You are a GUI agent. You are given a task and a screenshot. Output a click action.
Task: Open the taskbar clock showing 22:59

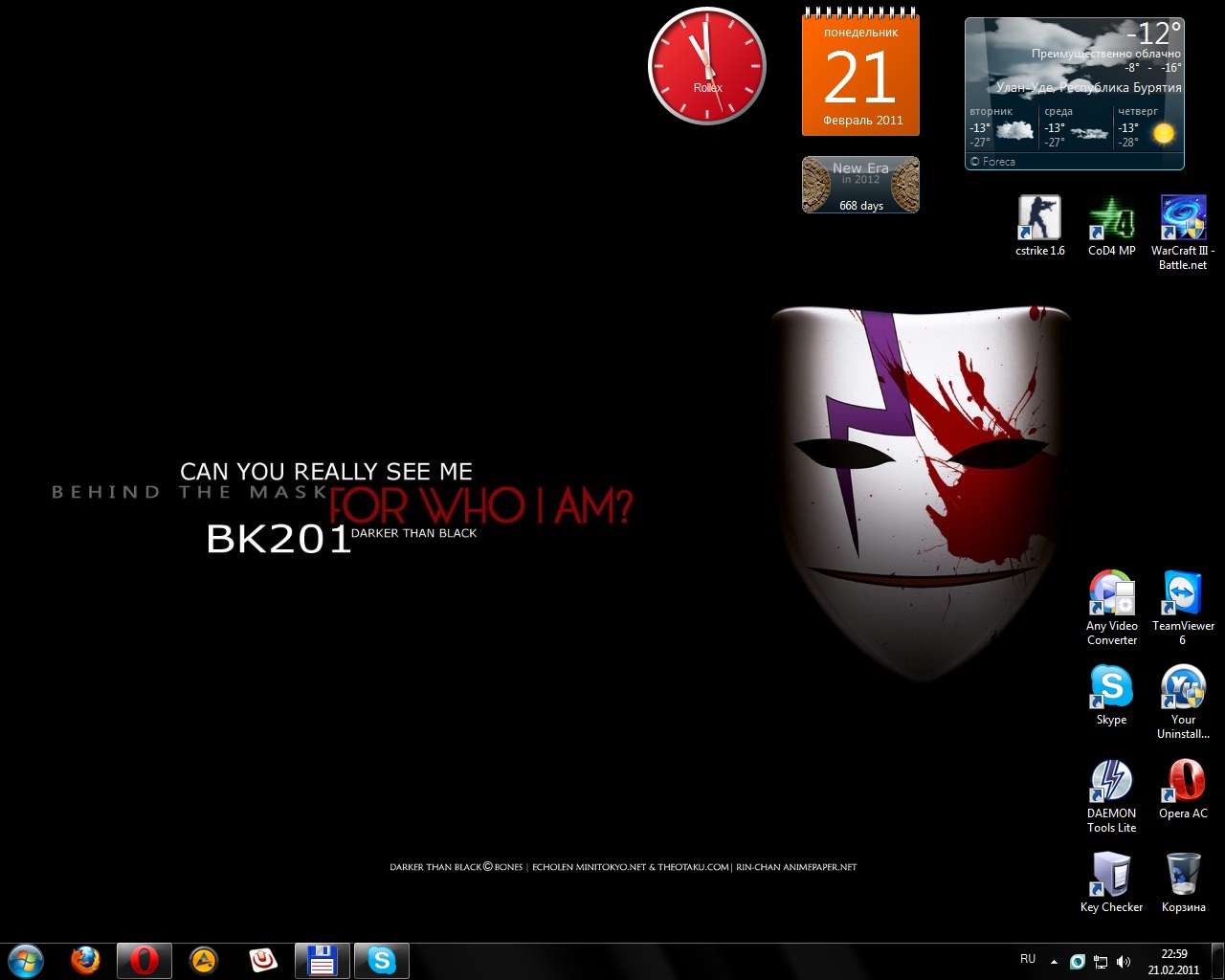pos(1173,961)
